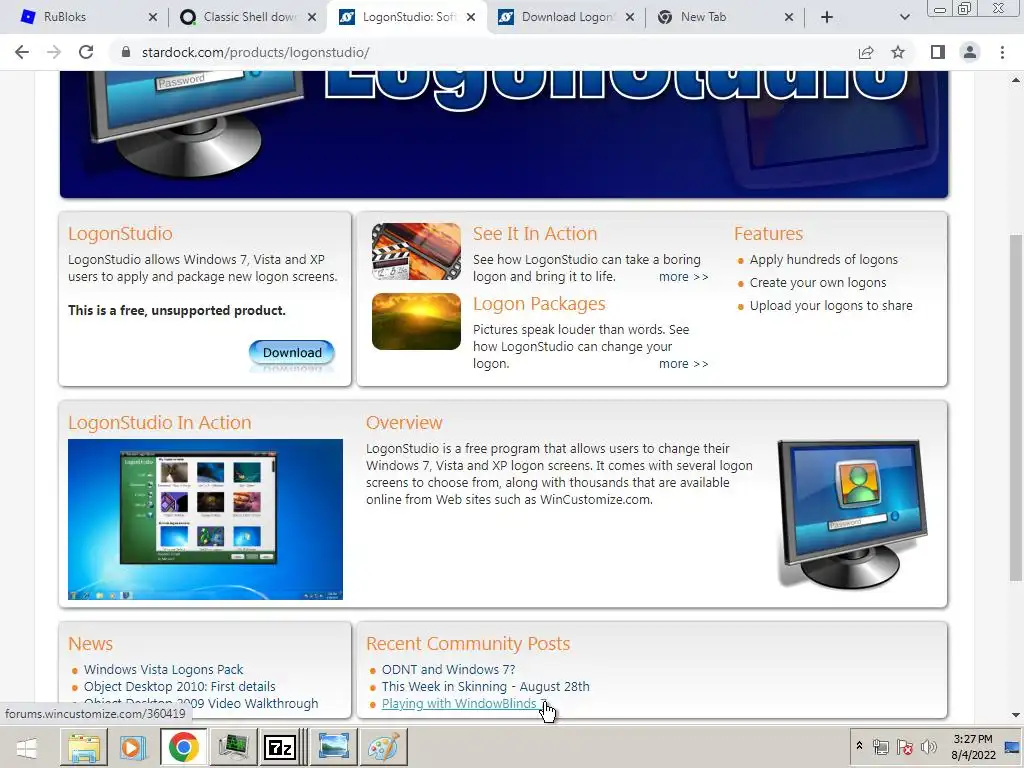Open the Logon Packages sunset thumbnail
Image resolution: width=1024 pixels, height=768 pixels.
pos(416,321)
